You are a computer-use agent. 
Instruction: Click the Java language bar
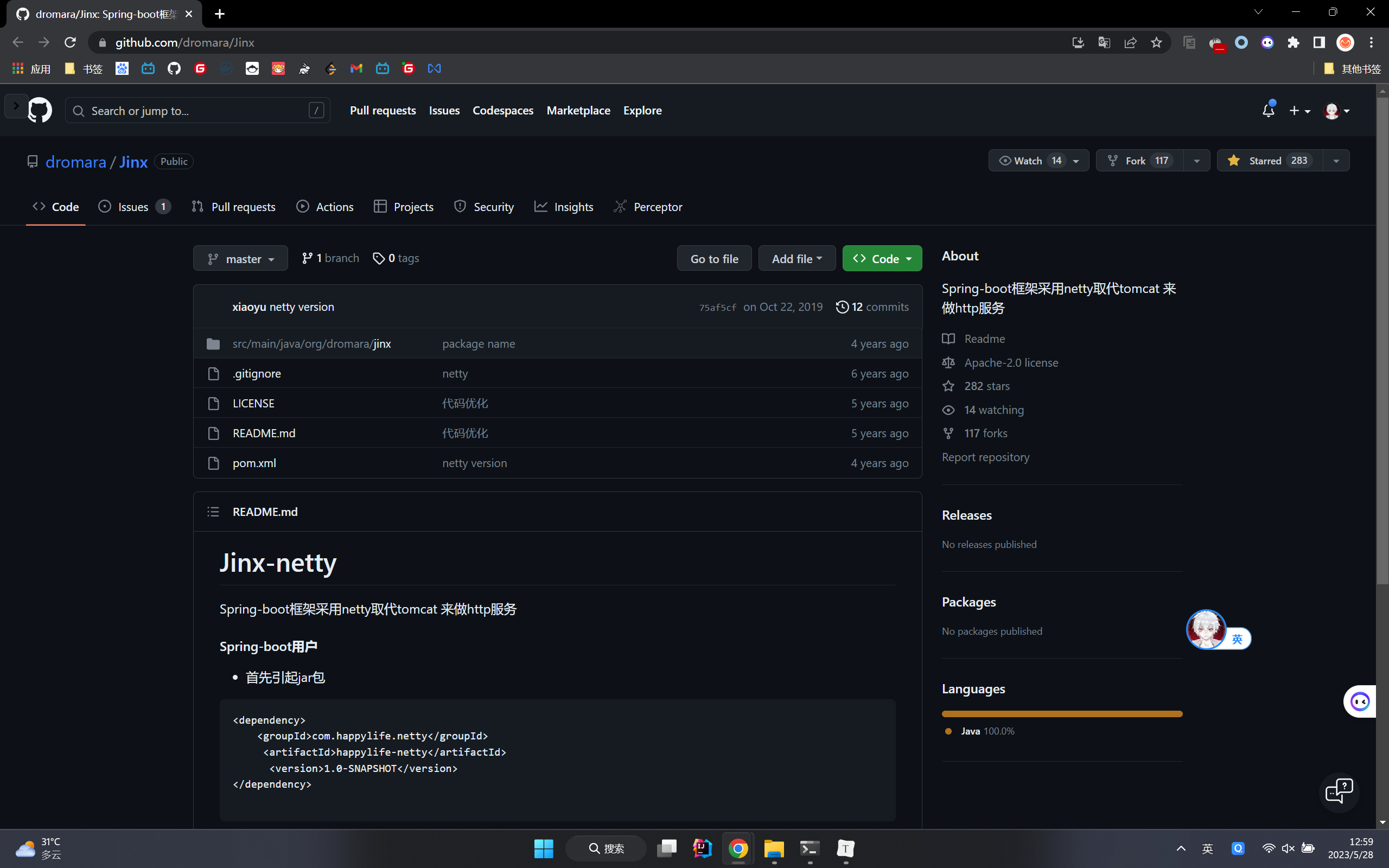click(1062, 713)
